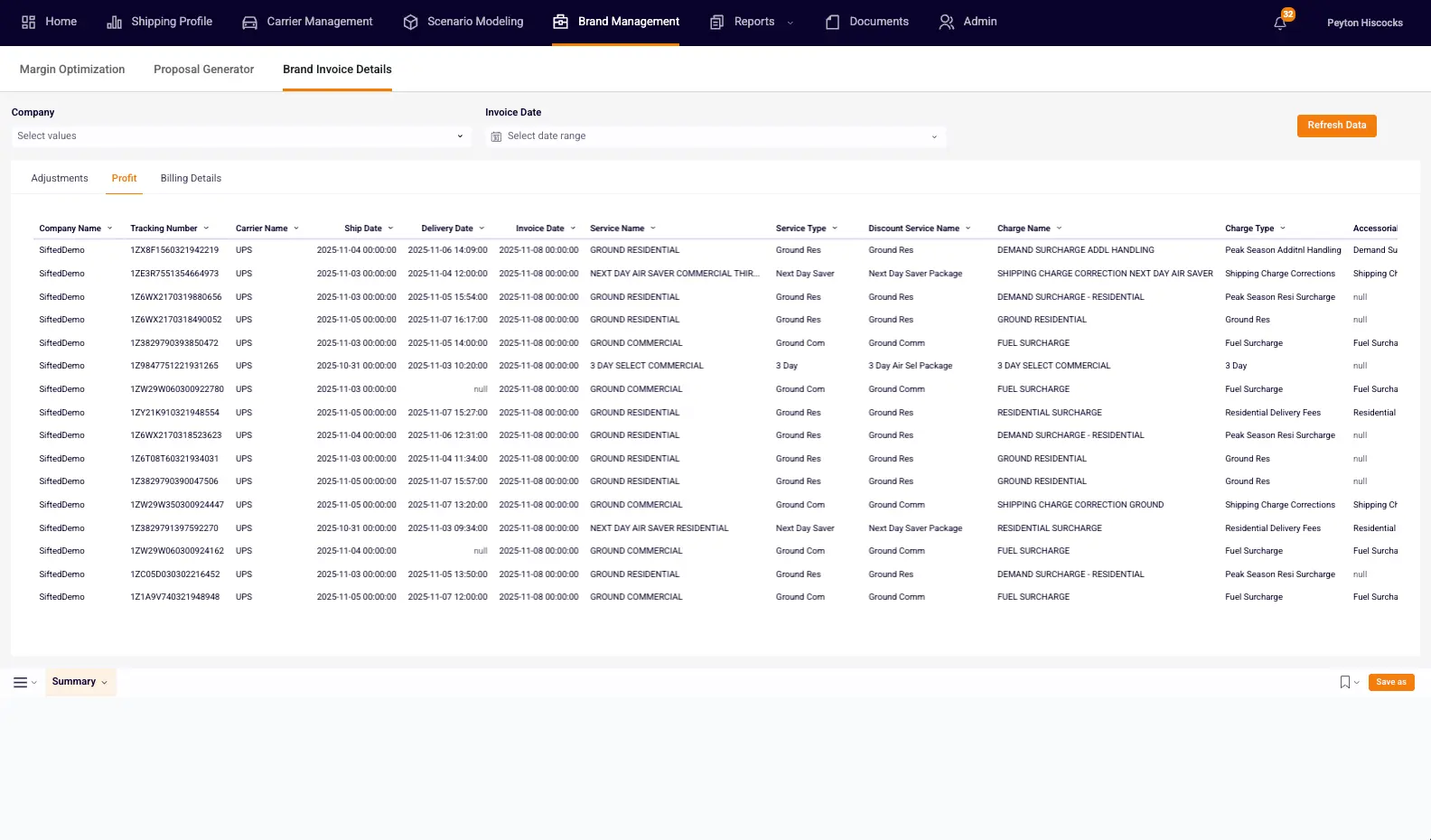This screenshot has height=840, width=1431.
Task: Click the Reports document icon
Action: (x=716, y=22)
